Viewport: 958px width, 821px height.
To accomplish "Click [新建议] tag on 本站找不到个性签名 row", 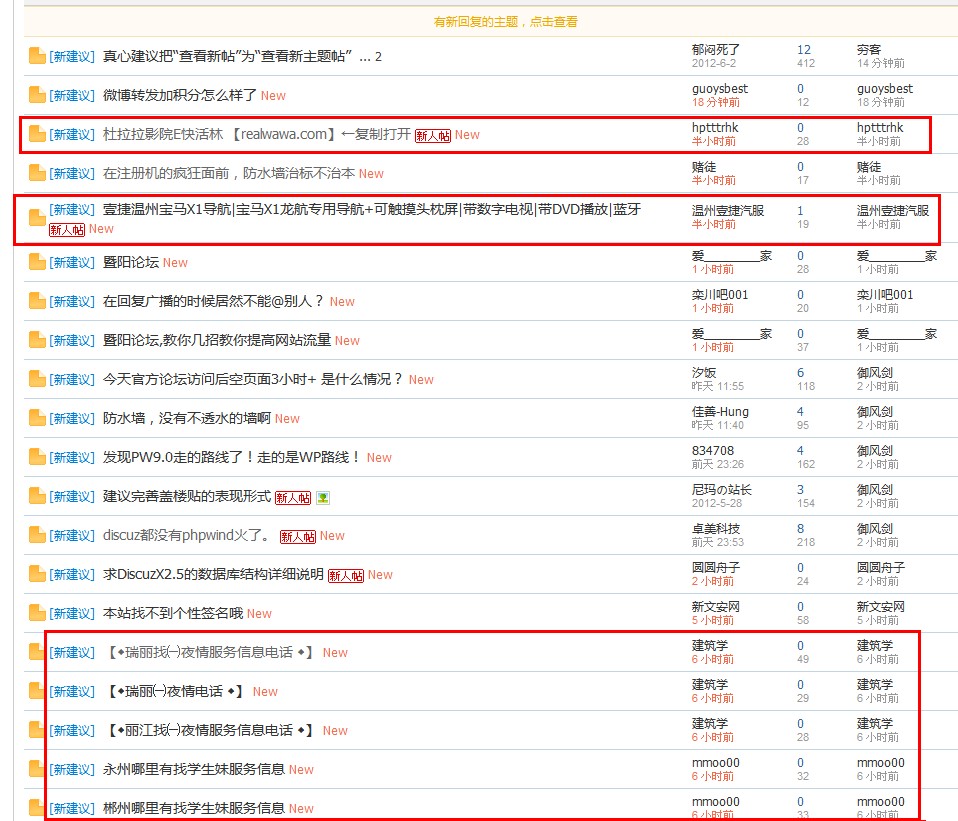I will tap(72, 613).
